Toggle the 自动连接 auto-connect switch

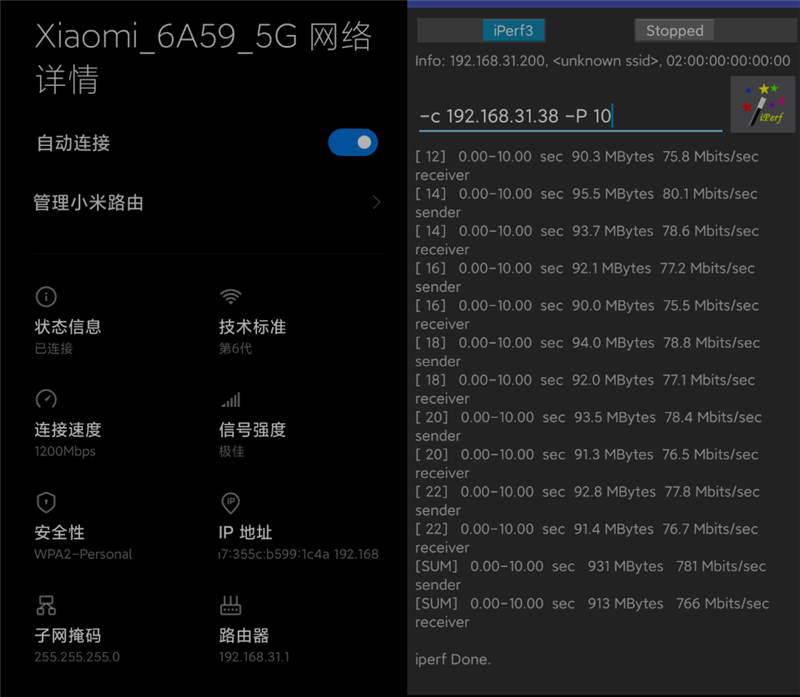[x=353, y=142]
